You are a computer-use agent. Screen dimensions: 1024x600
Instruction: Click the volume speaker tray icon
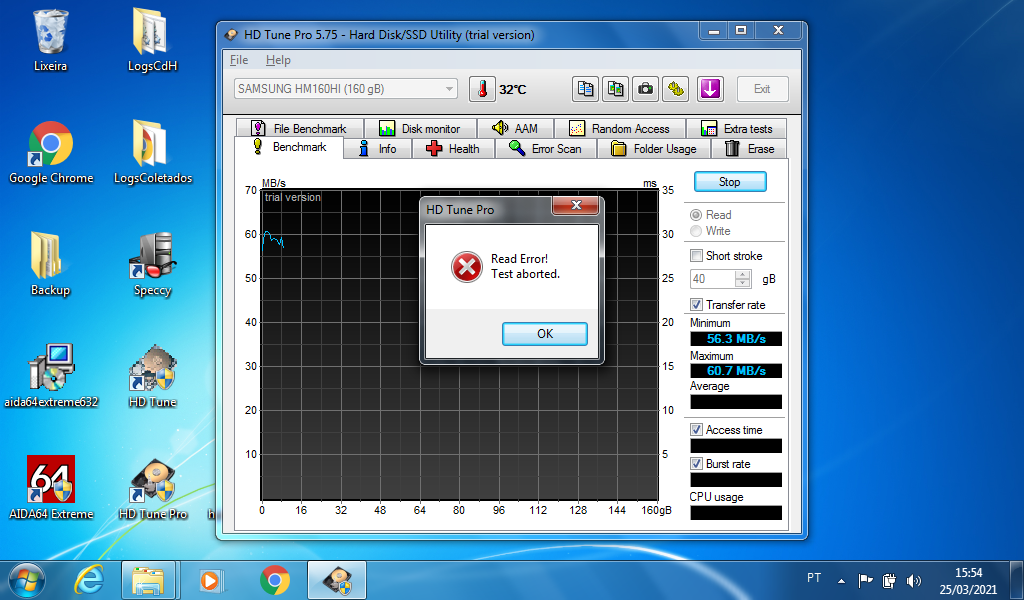pos(914,580)
